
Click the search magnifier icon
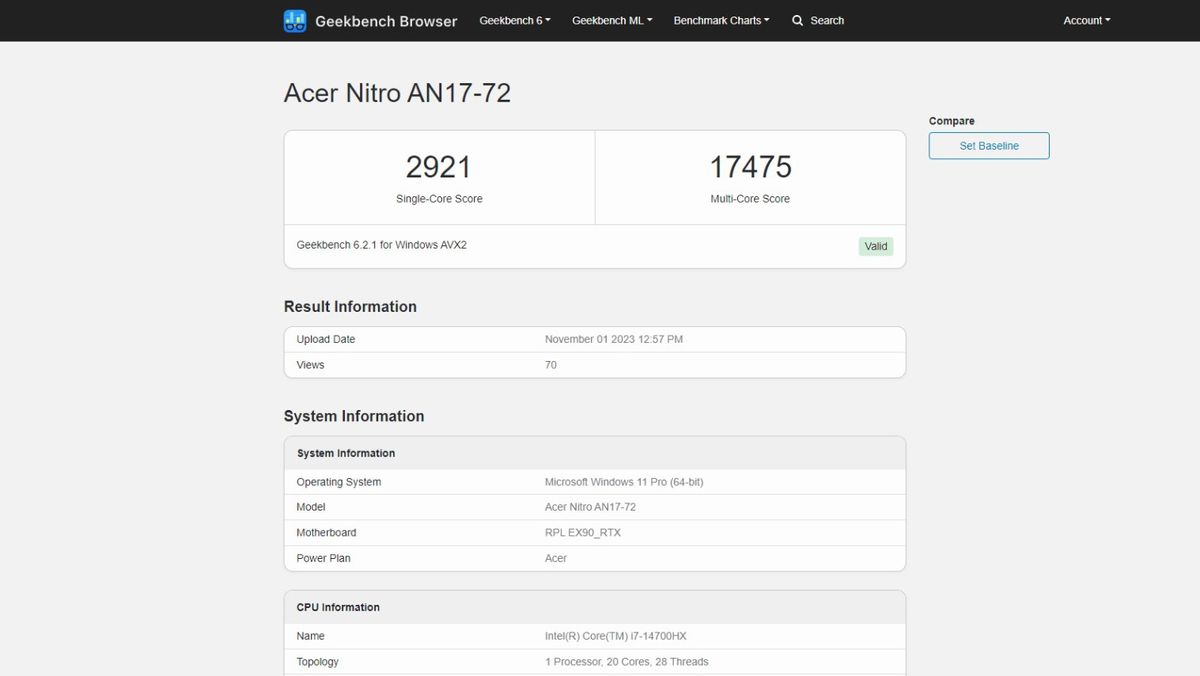pos(797,20)
